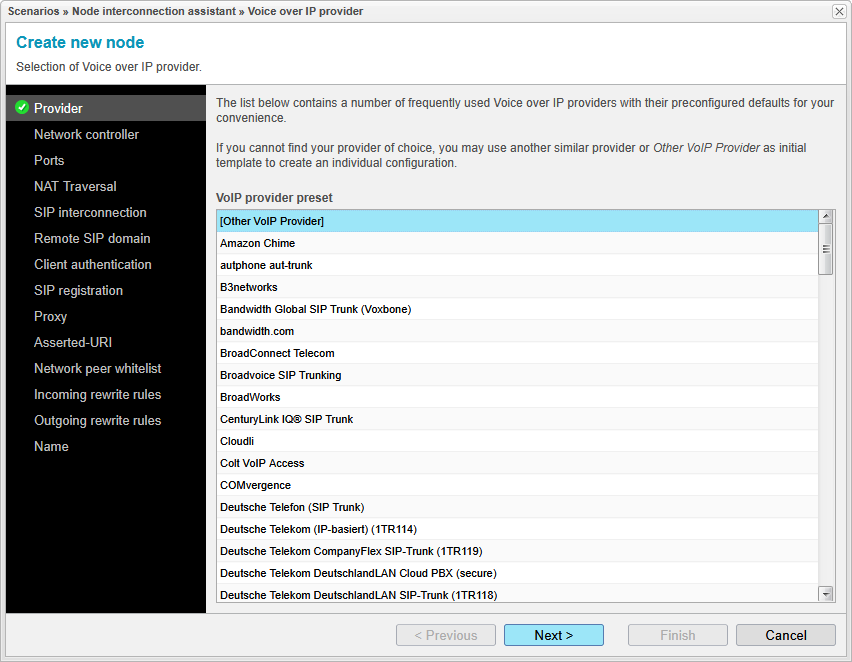Cancel the node creation wizard

[785, 635]
